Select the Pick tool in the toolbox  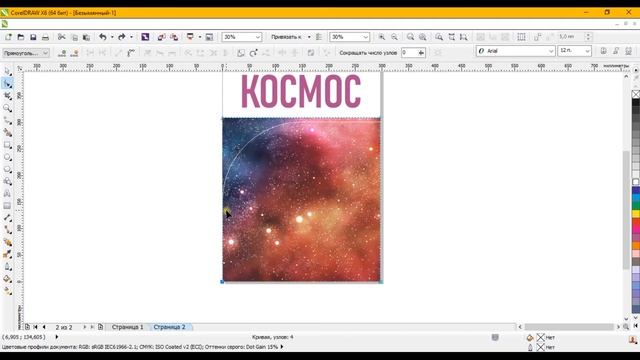pos(7,71)
